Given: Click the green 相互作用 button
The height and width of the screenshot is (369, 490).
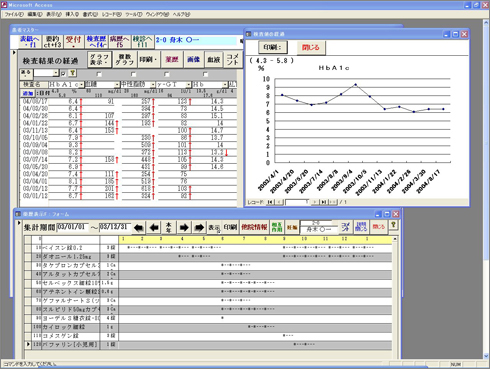Looking at the screenshot, I should 277,227.
